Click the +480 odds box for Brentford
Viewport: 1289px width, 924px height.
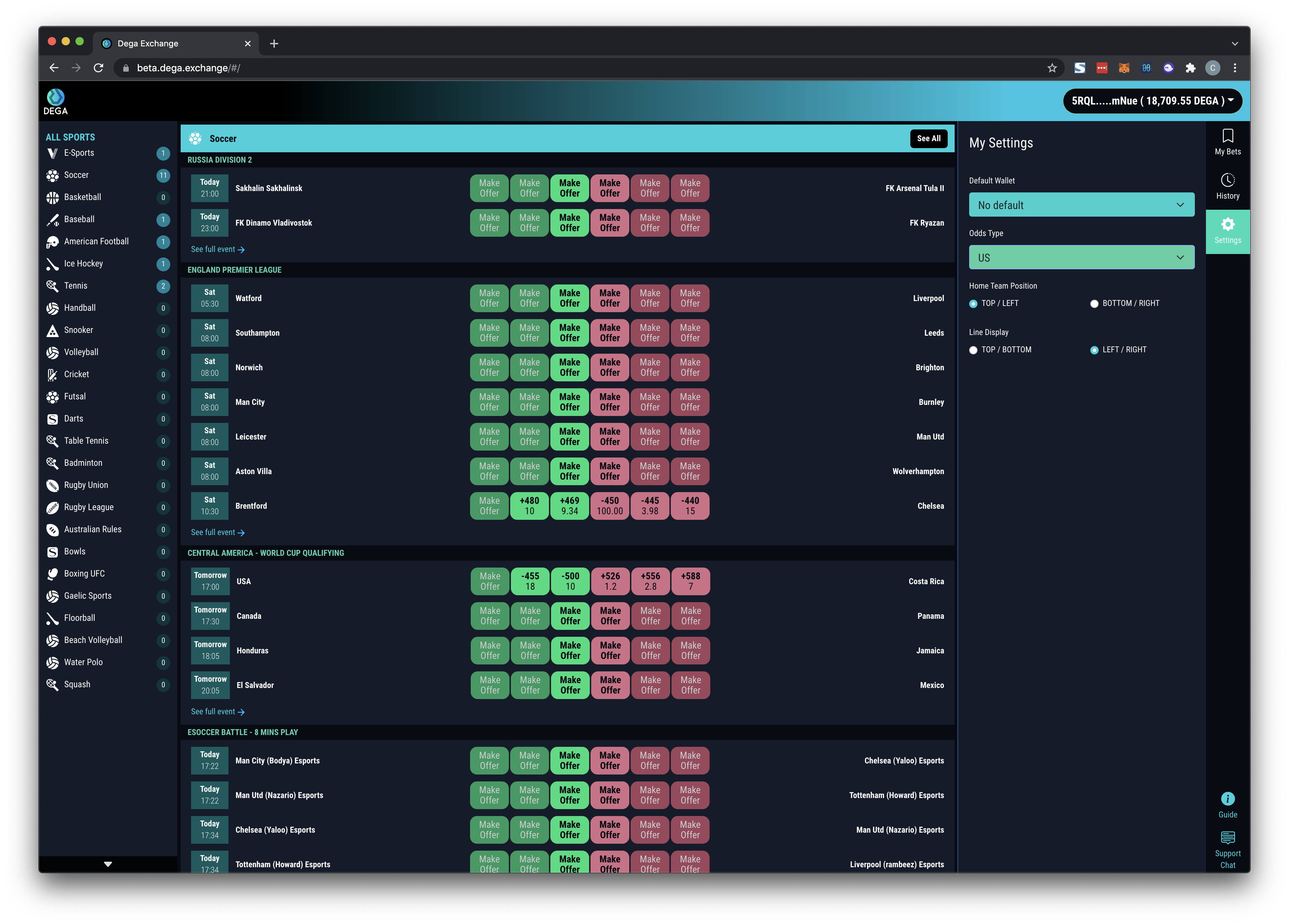tap(529, 506)
